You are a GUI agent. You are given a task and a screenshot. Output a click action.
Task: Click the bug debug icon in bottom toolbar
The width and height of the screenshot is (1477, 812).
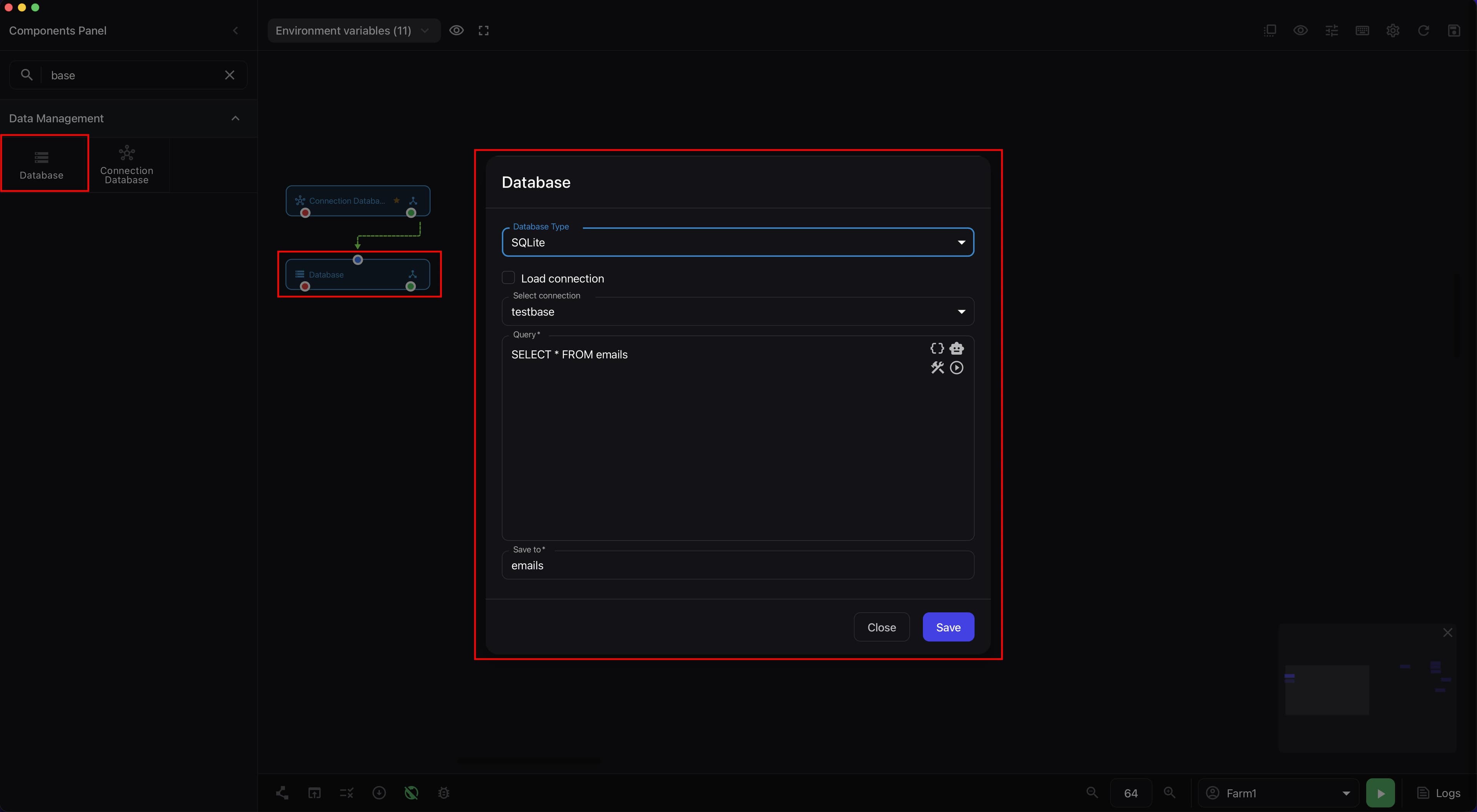pyautogui.click(x=443, y=792)
